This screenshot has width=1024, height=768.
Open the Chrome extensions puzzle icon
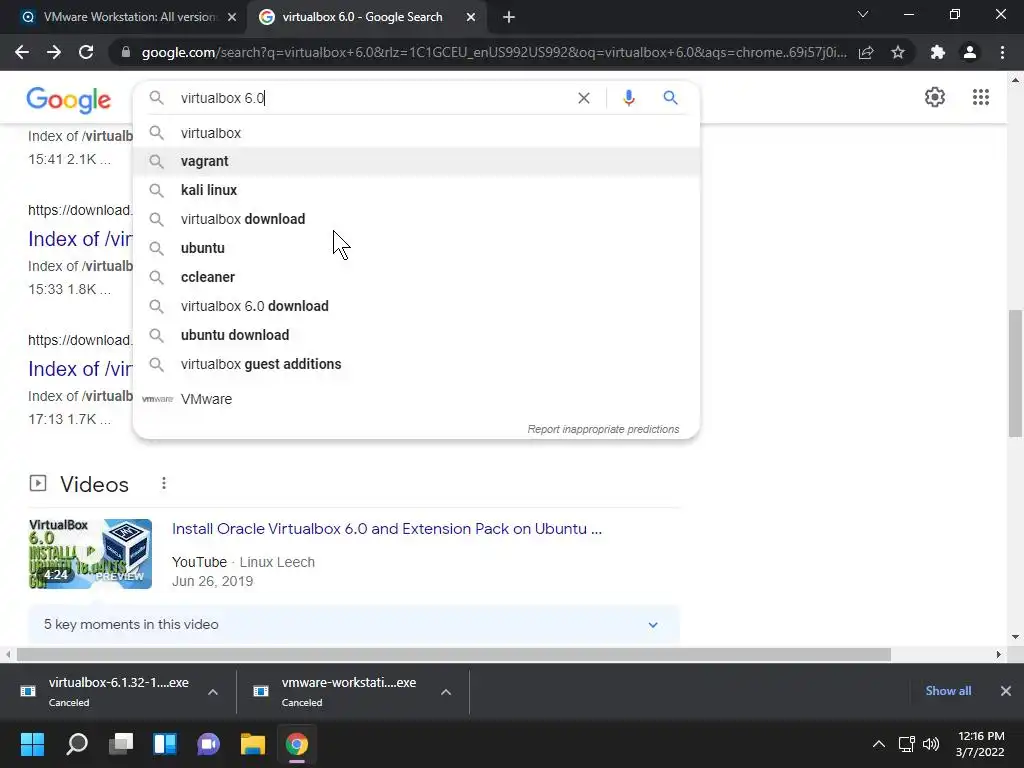click(938, 52)
